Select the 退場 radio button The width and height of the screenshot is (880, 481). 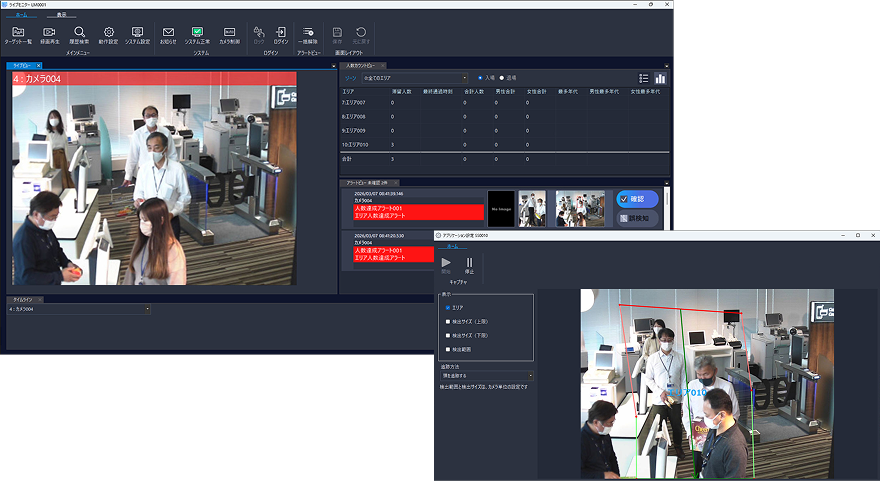[x=502, y=77]
